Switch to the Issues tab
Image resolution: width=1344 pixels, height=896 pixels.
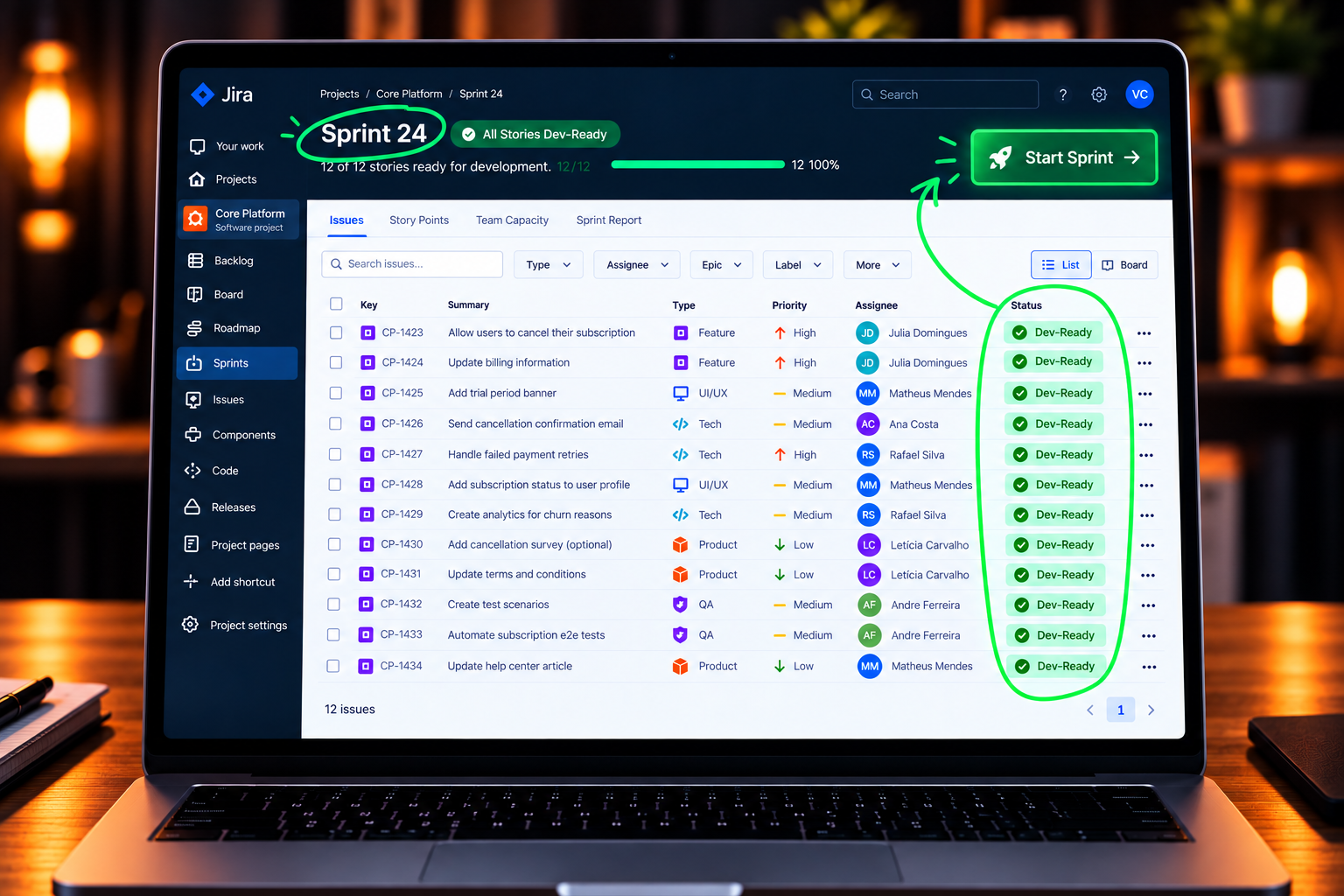tap(346, 220)
